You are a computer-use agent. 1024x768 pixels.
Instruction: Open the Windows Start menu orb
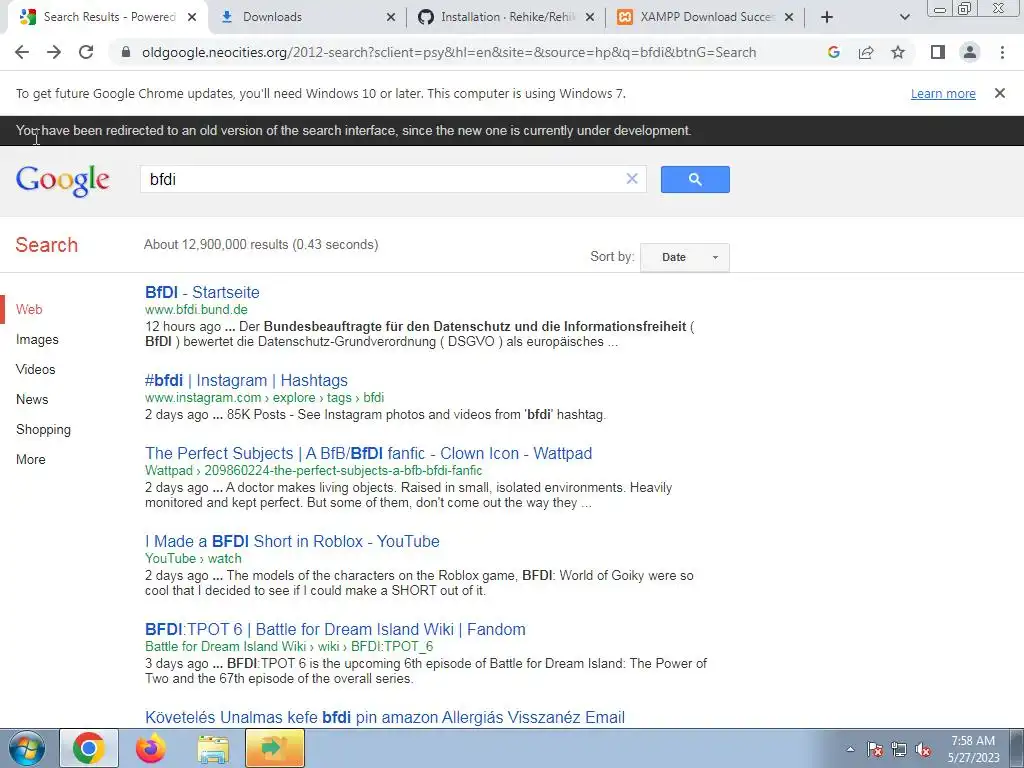coord(27,748)
